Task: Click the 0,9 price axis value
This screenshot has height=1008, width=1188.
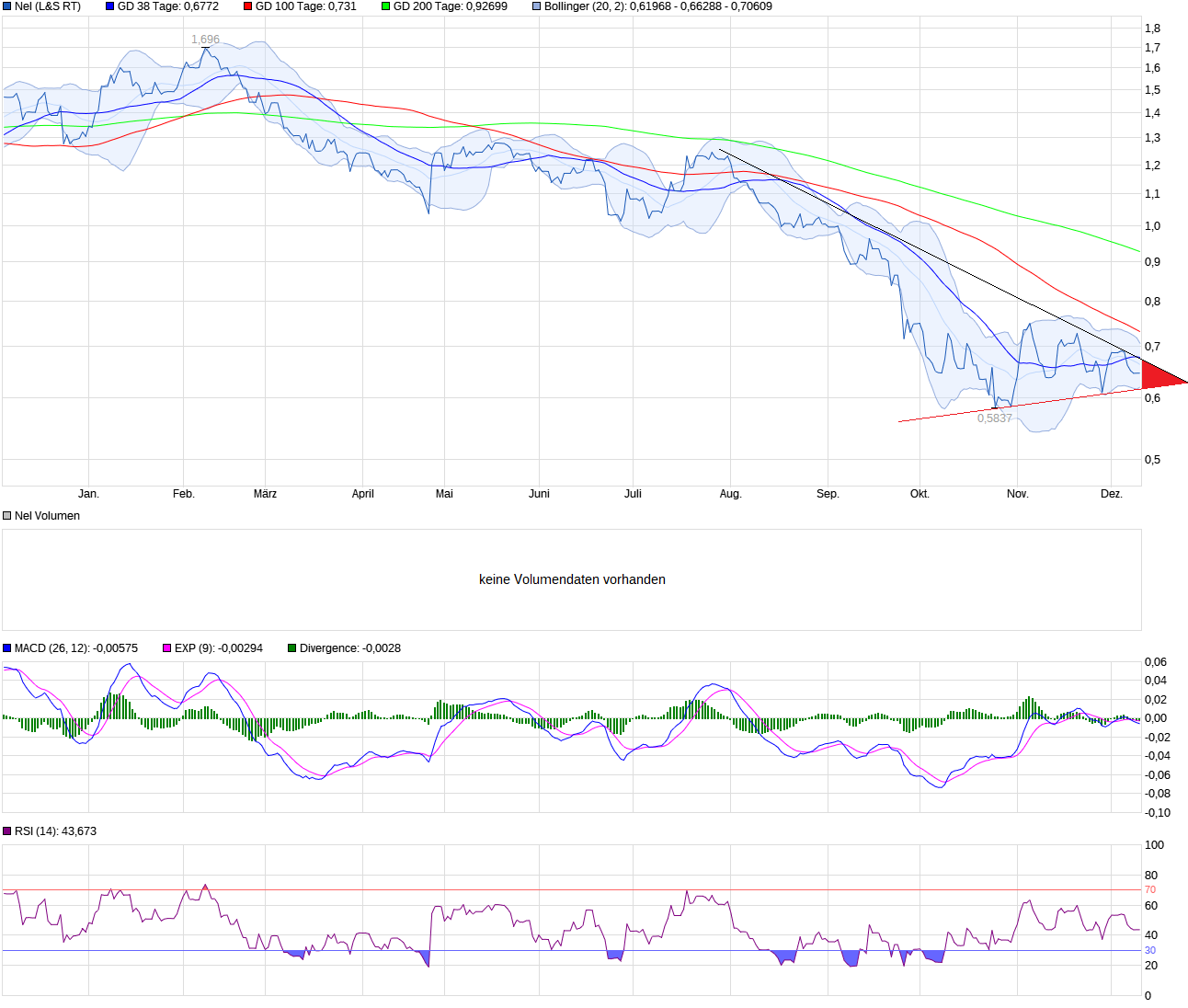Action: coord(1152,262)
